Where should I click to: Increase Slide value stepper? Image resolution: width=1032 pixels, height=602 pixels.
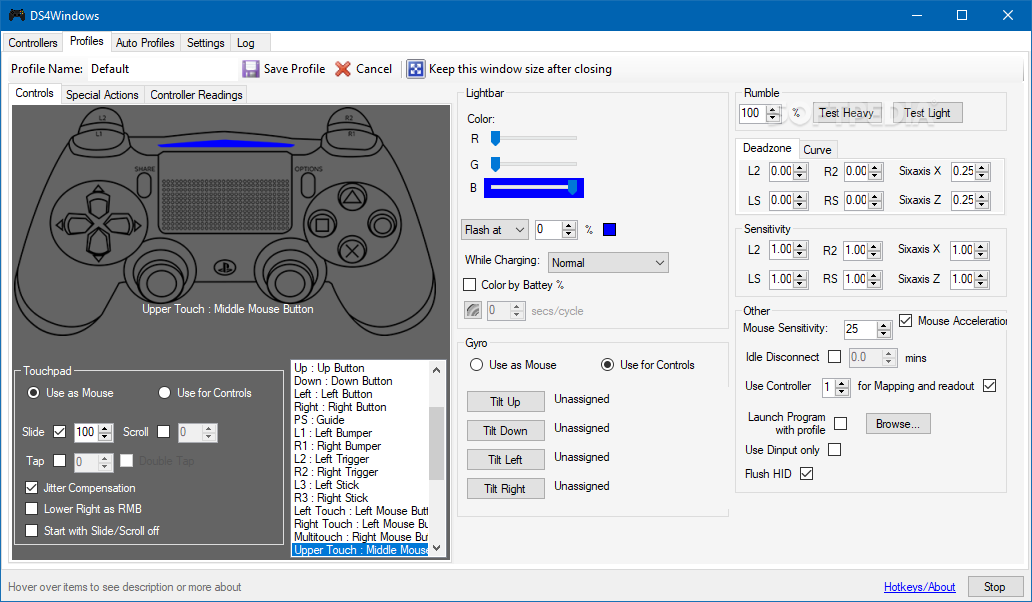[x=105, y=428]
